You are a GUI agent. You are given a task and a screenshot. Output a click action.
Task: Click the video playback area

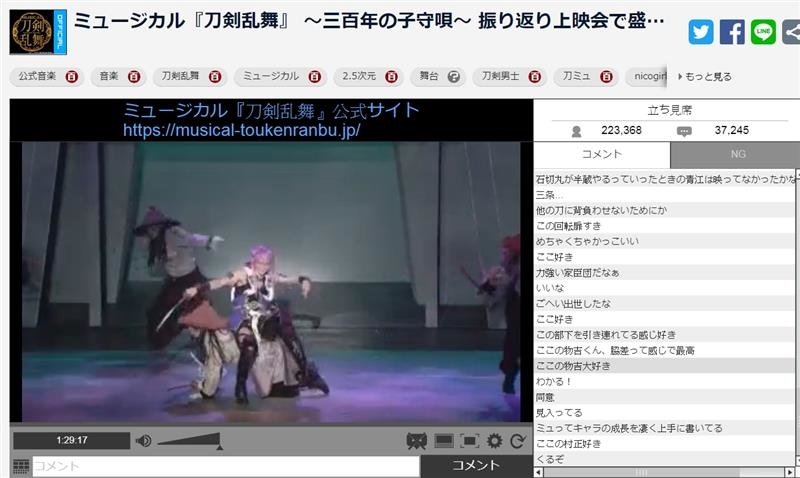pyautogui.click(x=271, y=282)
